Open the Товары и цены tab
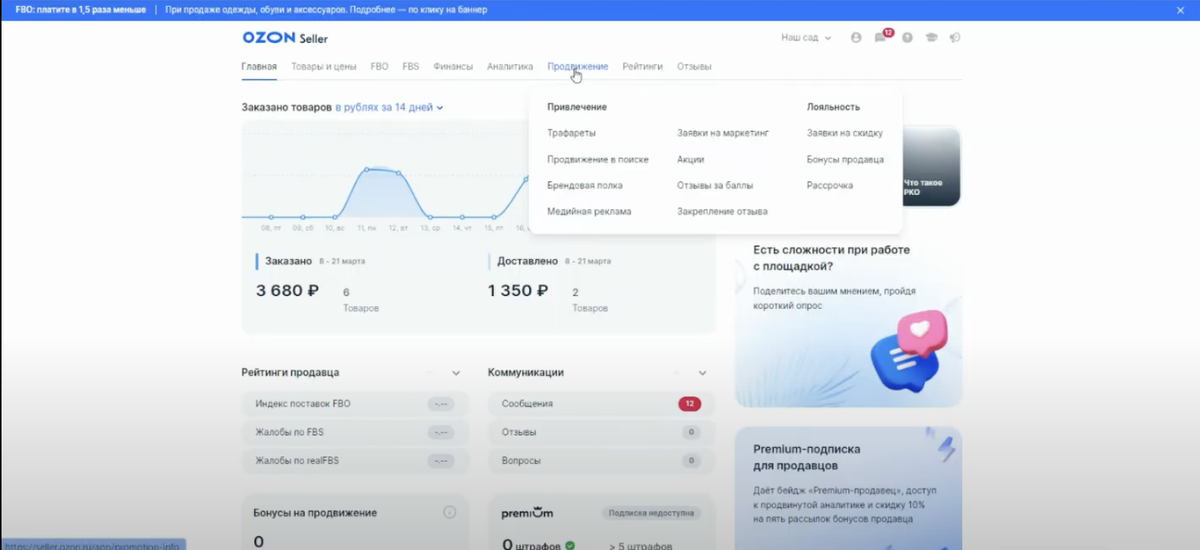Image resolution: width=1200 pixels, height=550 pixels. 324,67
